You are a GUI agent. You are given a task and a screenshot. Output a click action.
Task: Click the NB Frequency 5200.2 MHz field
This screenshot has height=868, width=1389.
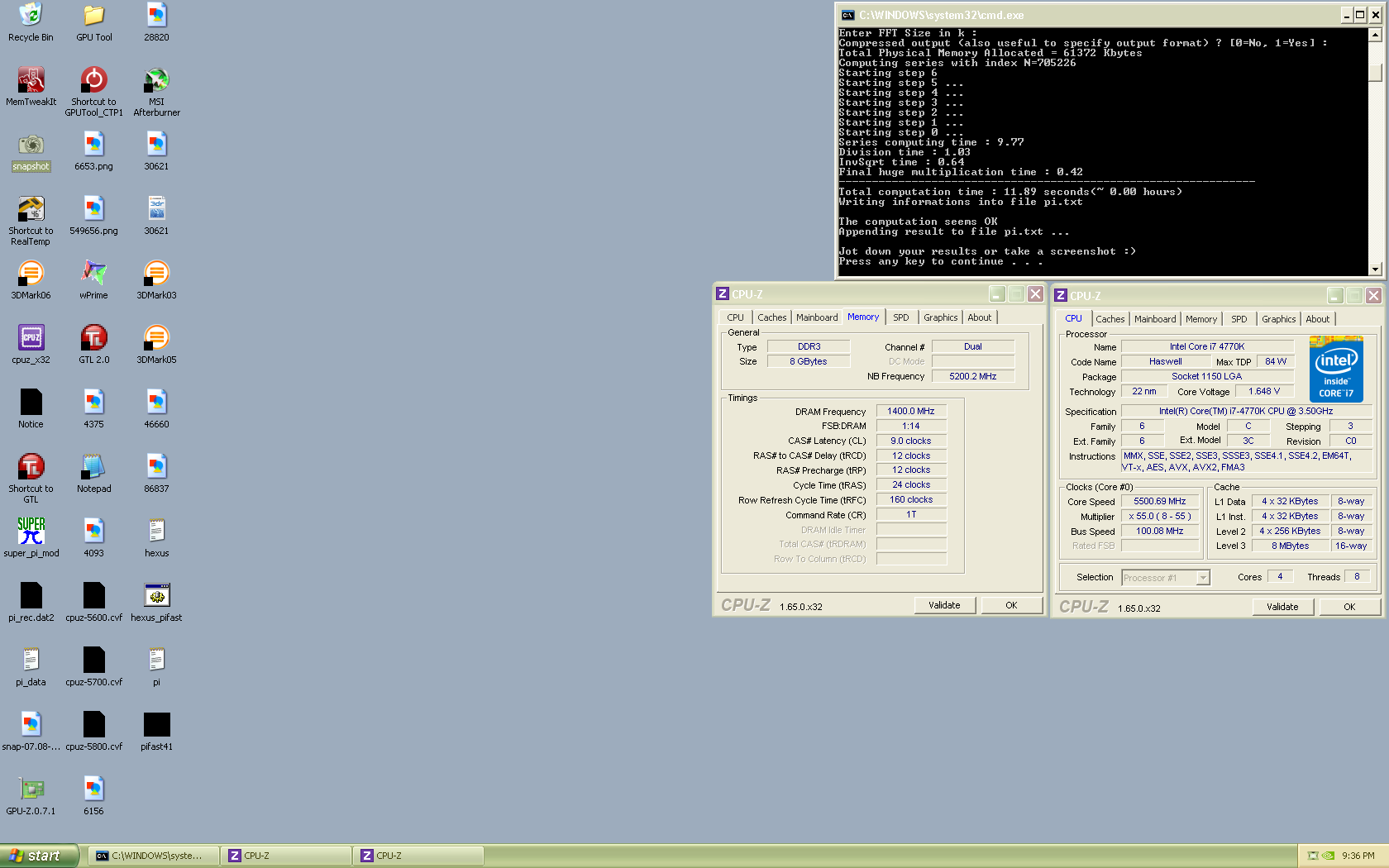972,376
